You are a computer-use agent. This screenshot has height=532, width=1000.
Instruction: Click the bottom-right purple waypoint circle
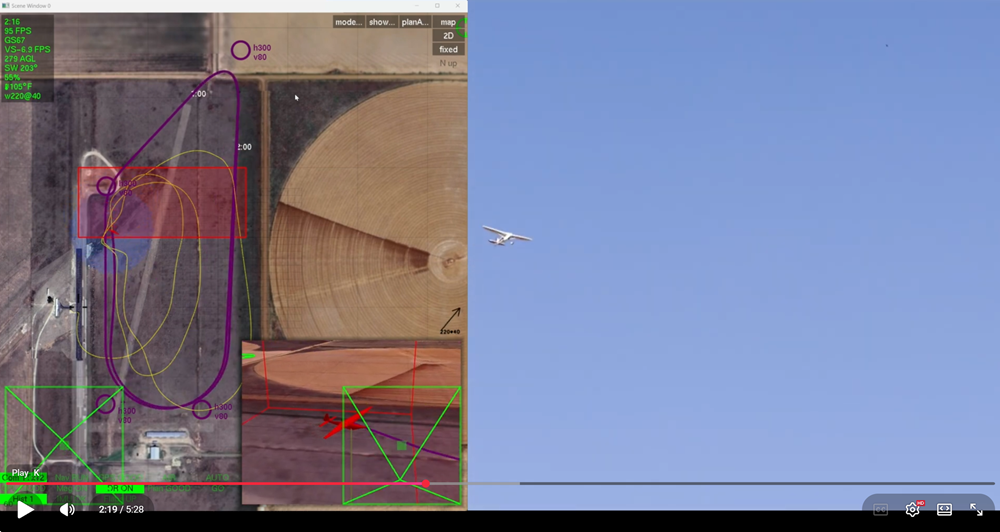201,409
